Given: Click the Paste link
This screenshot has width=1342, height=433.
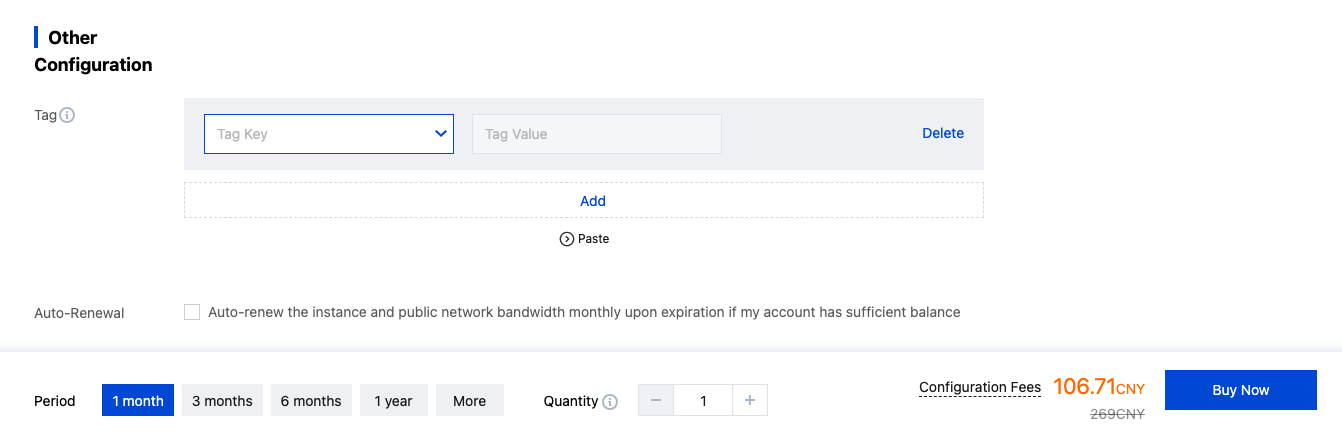Looking at the screenshot, I should 593,239.
